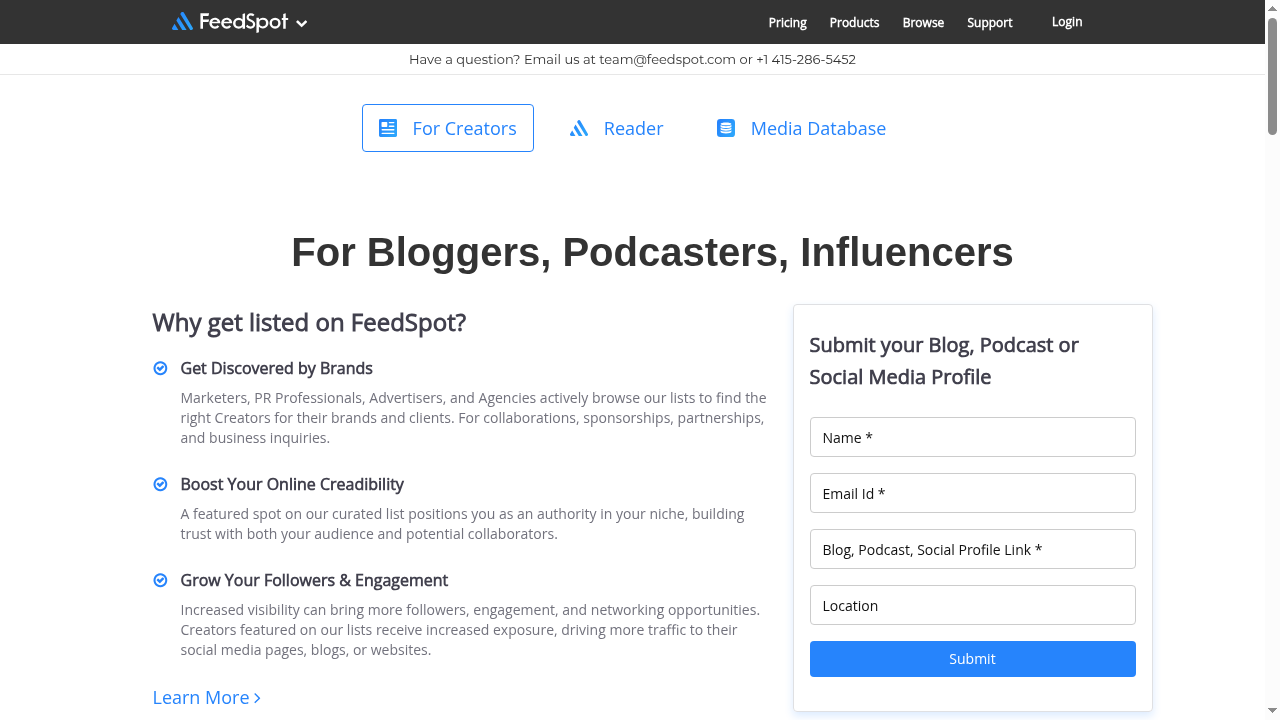Click the Media Database book icon

pos(725,128)
